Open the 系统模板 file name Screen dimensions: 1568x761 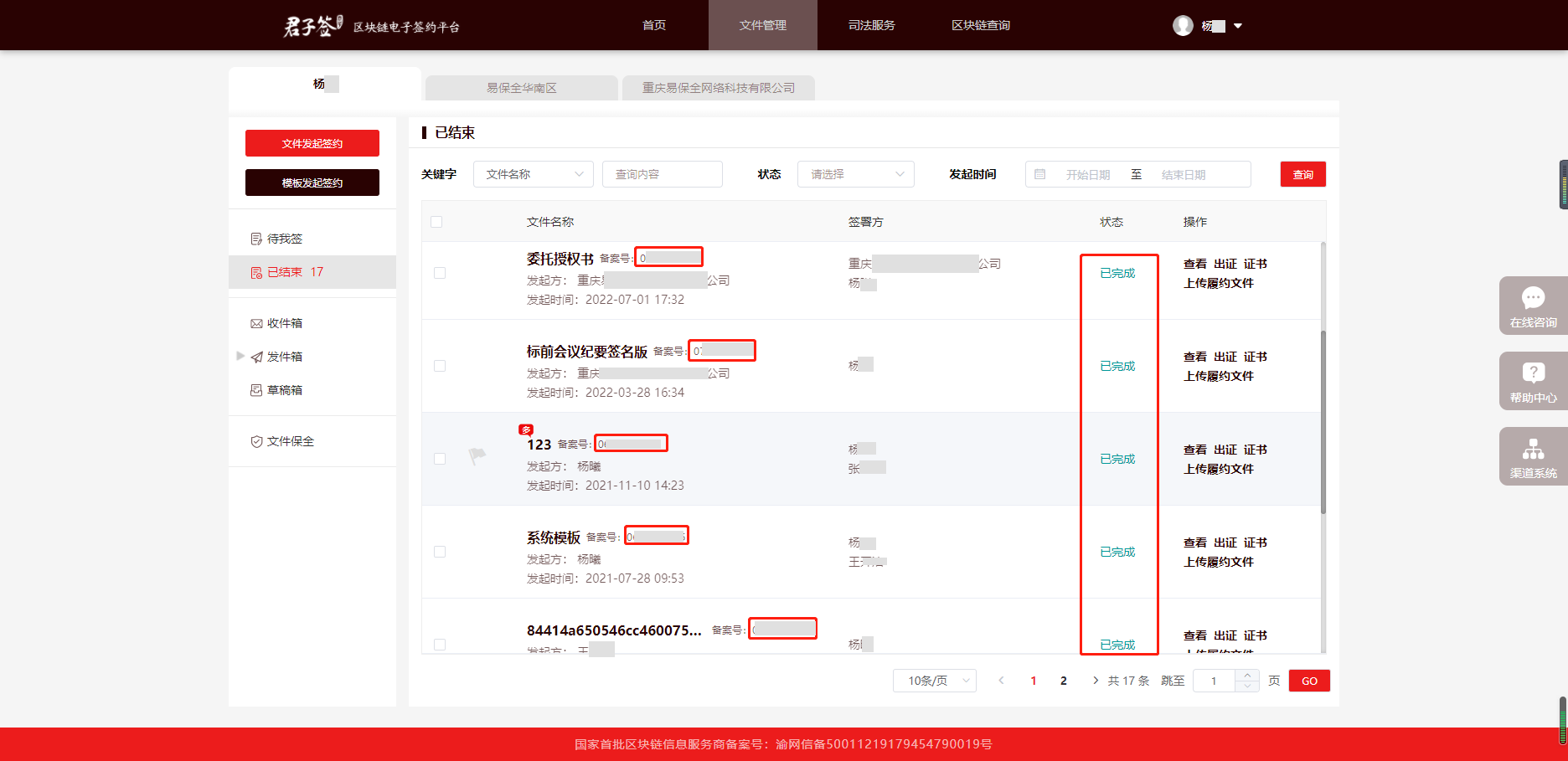coord(554,537)
